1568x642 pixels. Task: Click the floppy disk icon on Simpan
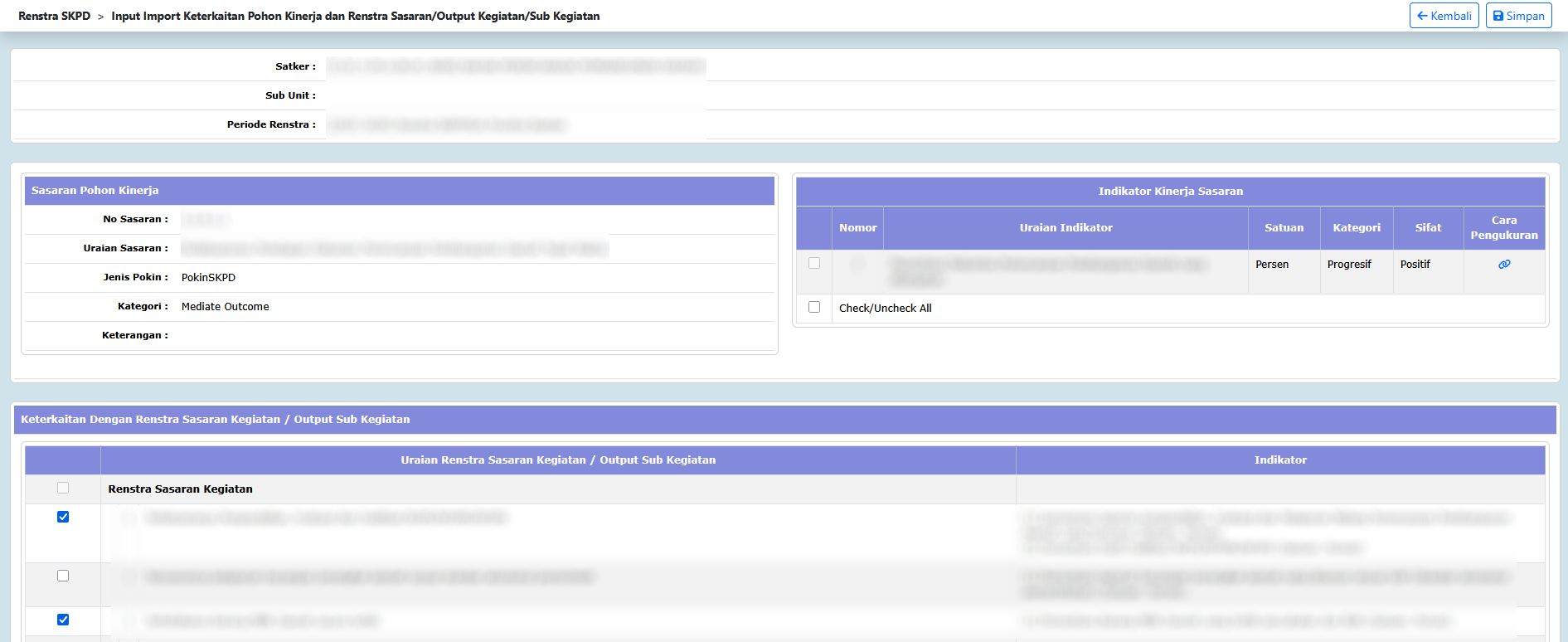[x=1498, y=16]
